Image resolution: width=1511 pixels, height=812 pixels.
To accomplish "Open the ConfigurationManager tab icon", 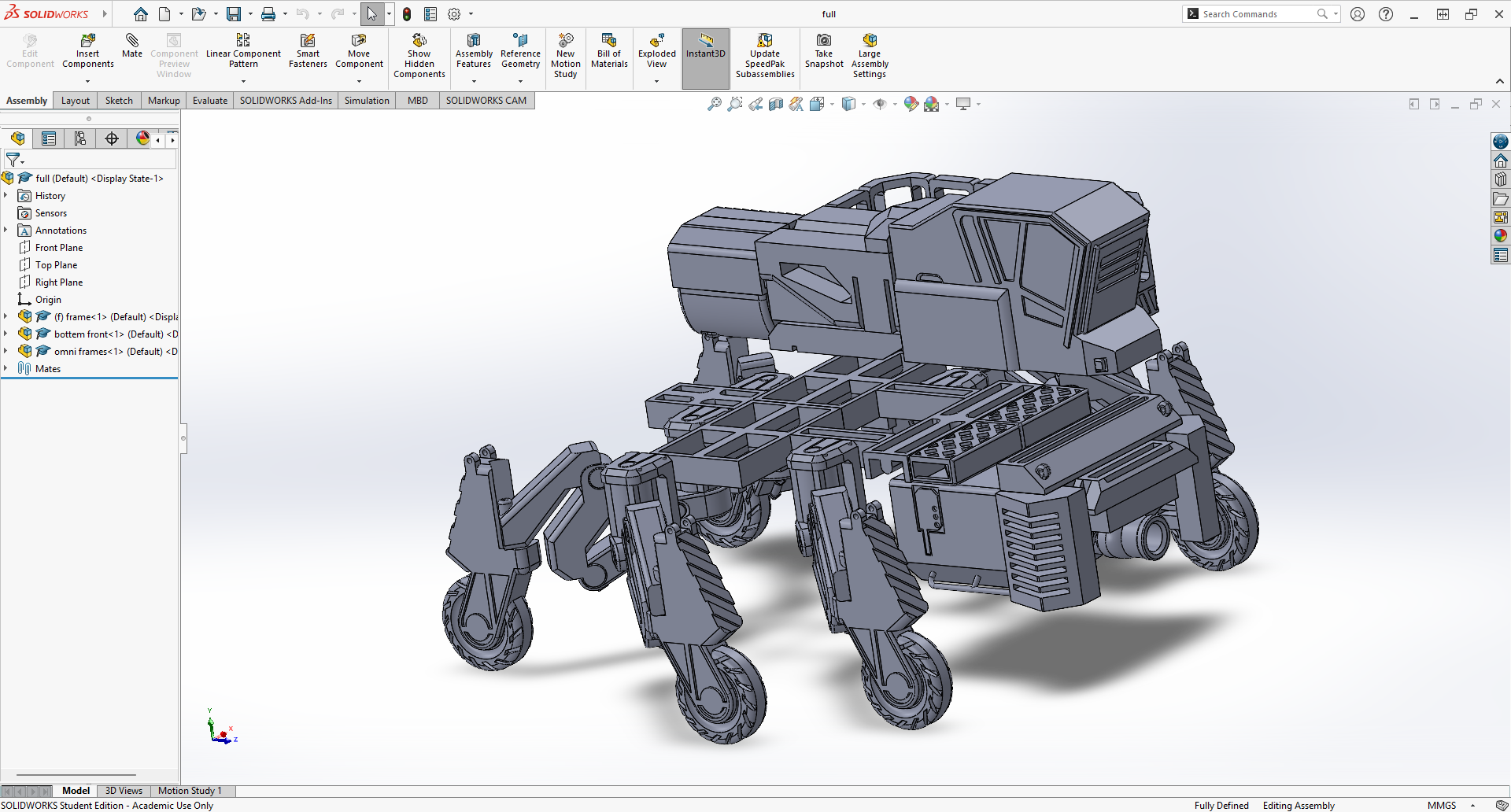I will click(80, 139).
